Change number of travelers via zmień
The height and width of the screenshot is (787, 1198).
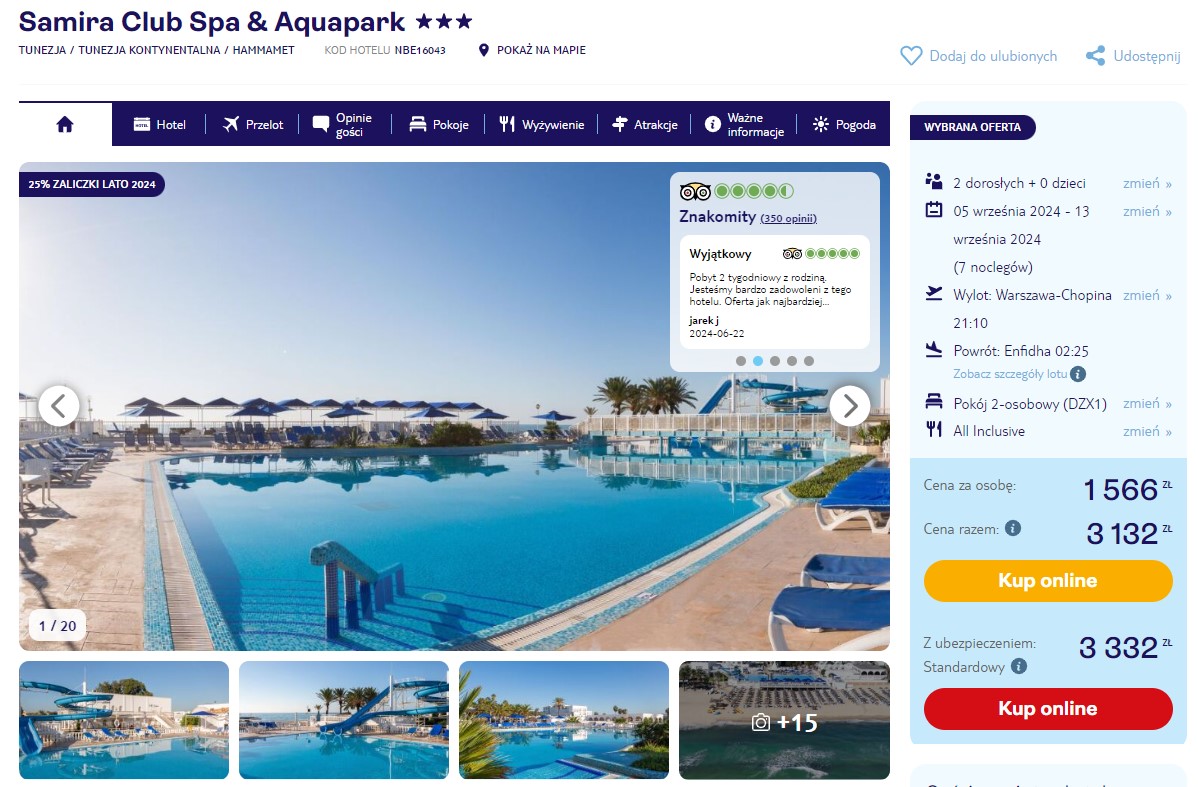pos(1147,183)
